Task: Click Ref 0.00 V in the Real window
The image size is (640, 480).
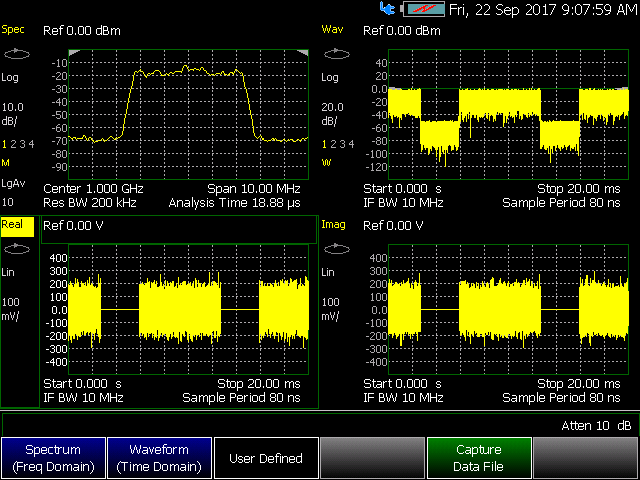Action: (73, 226)
